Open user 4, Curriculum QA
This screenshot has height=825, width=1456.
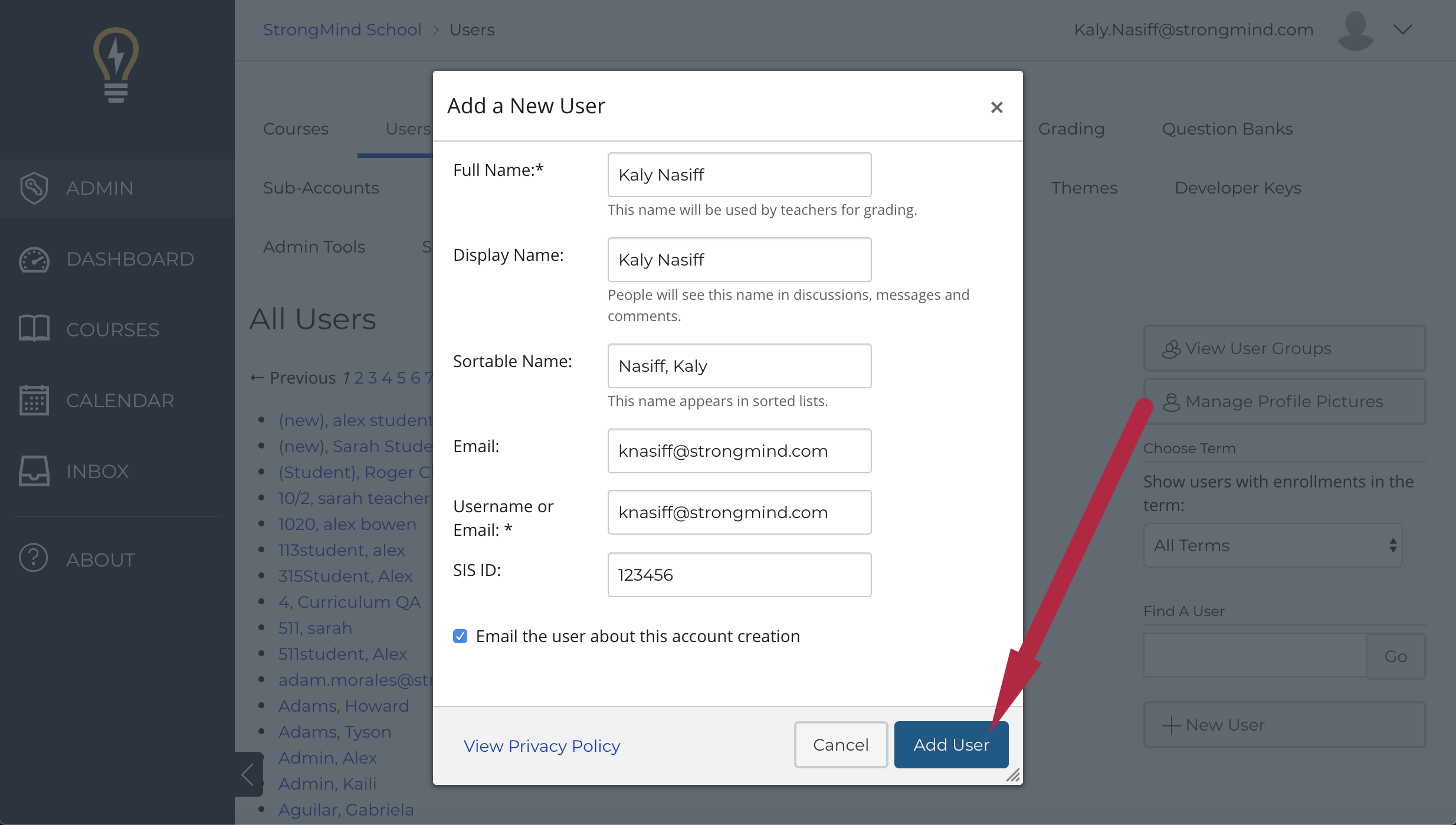349,602
